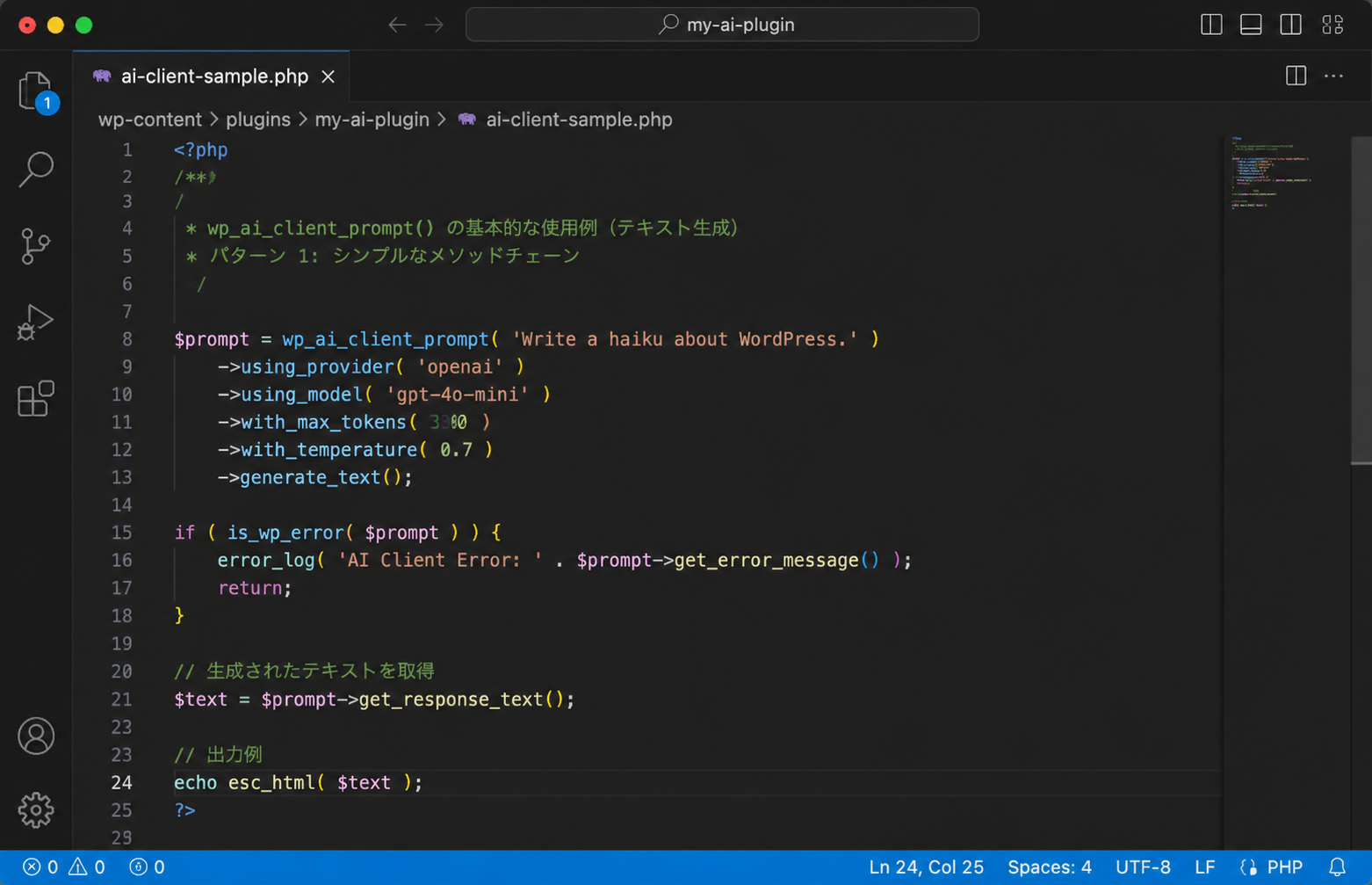Click line number 15 in the gutter

[x=122, y=533]
